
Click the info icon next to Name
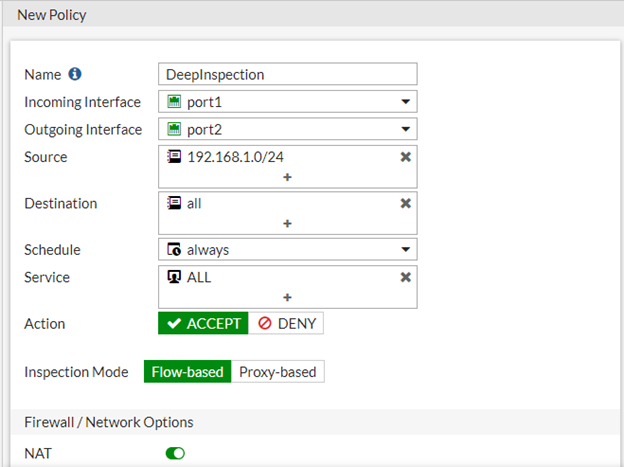coord(75,74)
